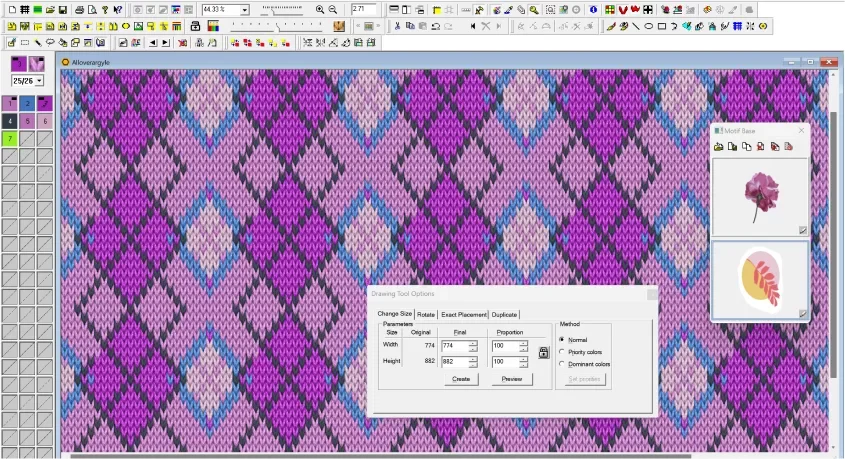
Task: Click the New document icon
Action: point(12,10)
